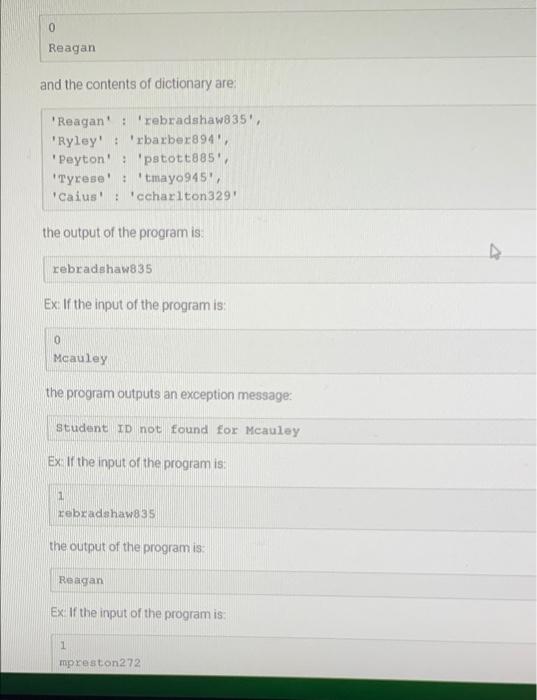Click the input box containing 1 and rebradshaw835
The width and height of the screenshot is (537, 700).
(x=293, y=506)
